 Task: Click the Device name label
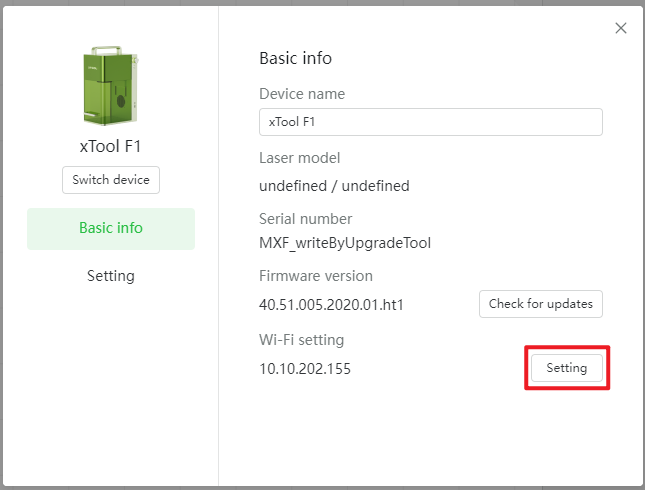pos(302,94)
